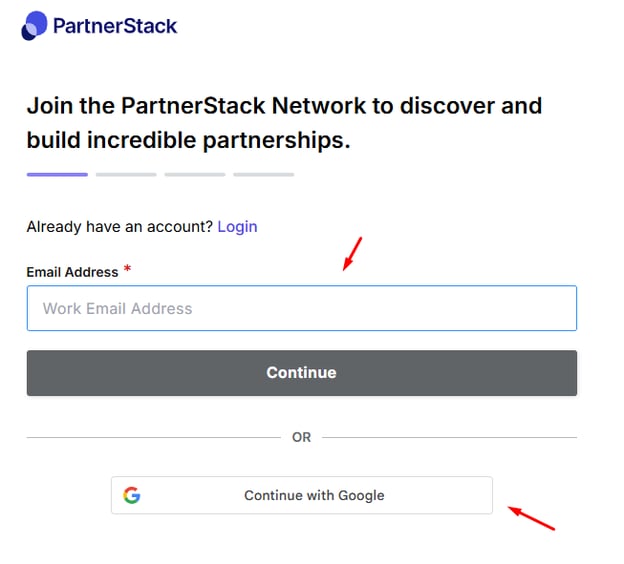Focus the Work Email Address field
Image resolution: width=624 pixels, height=564 pixels.
click(x=302, y=308)
